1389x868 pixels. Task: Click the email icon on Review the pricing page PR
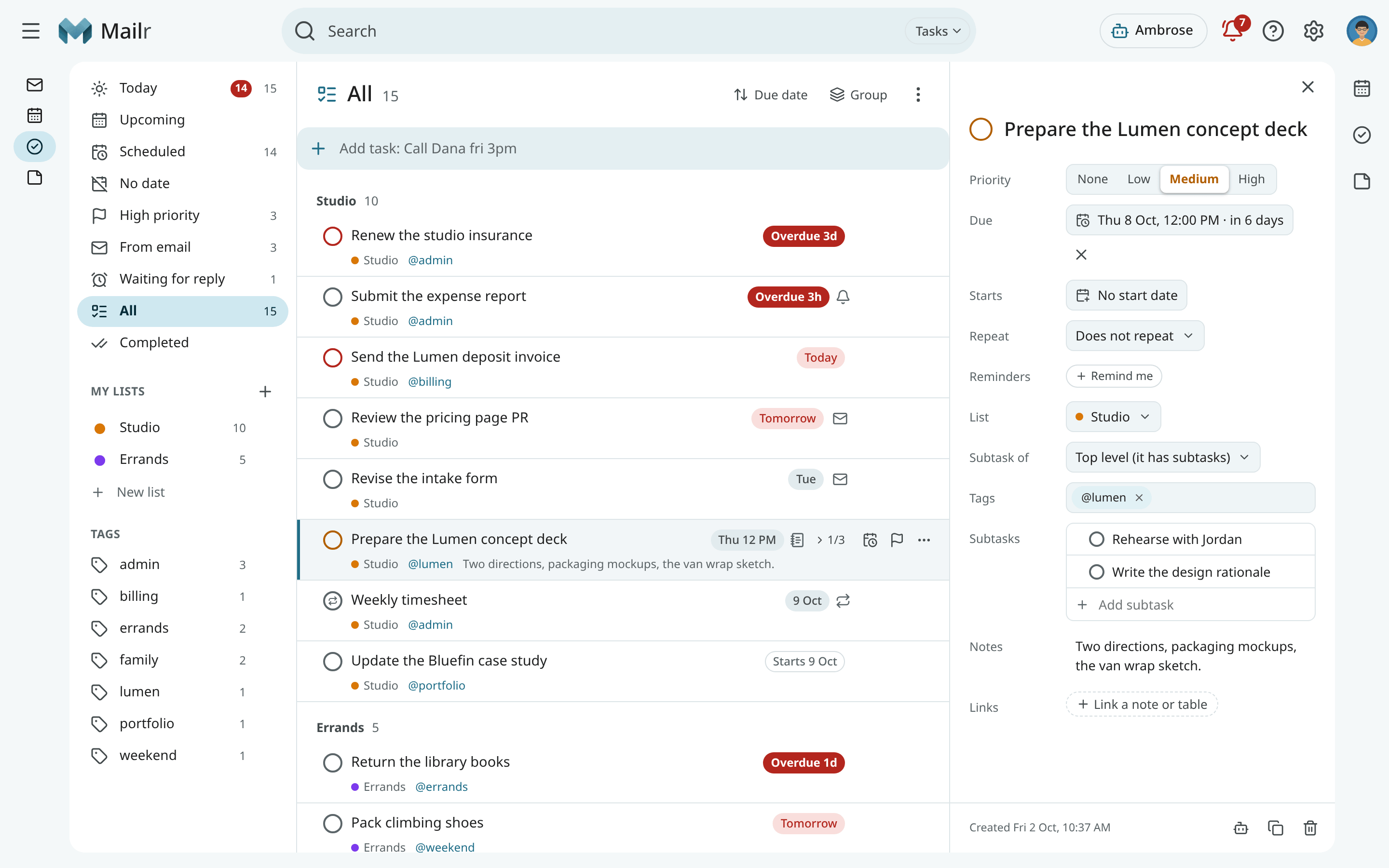pos(840,419)
